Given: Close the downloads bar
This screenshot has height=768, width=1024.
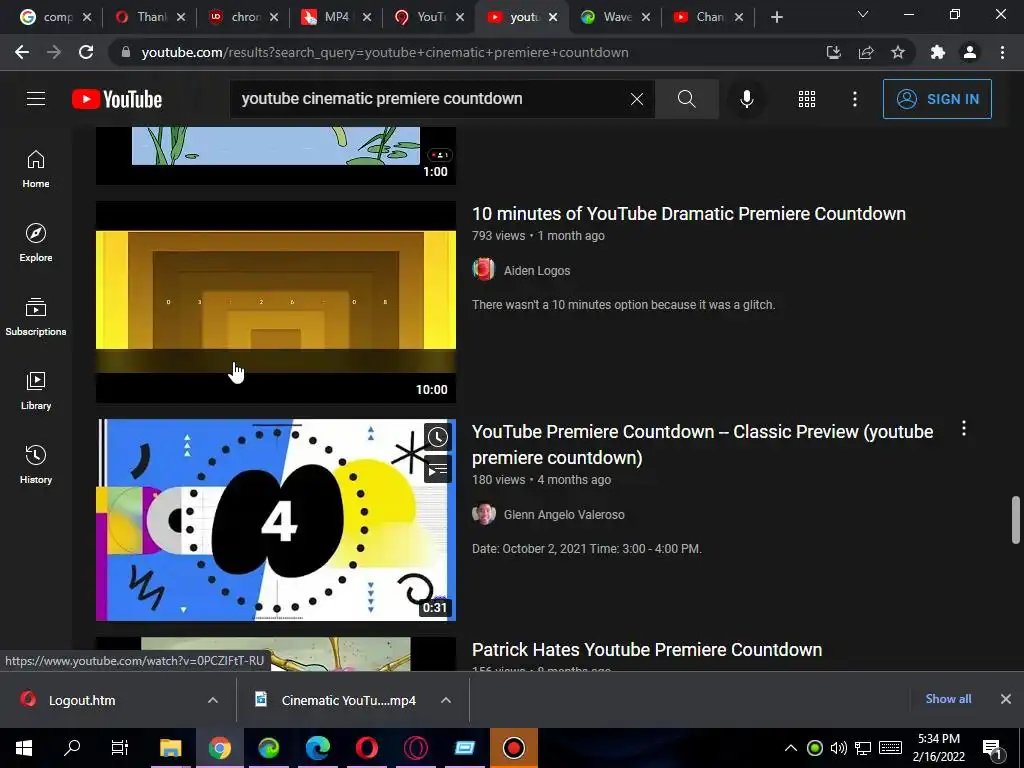Looking at the screenshot, I should click(x=1006, y=699).
